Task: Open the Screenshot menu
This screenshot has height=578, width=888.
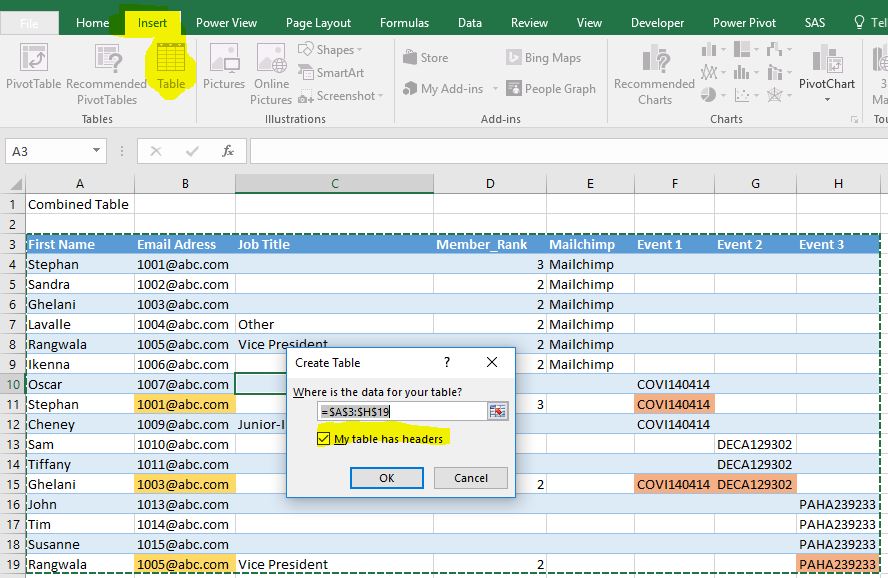Action: pyautogui.click(x=340, y=96)
